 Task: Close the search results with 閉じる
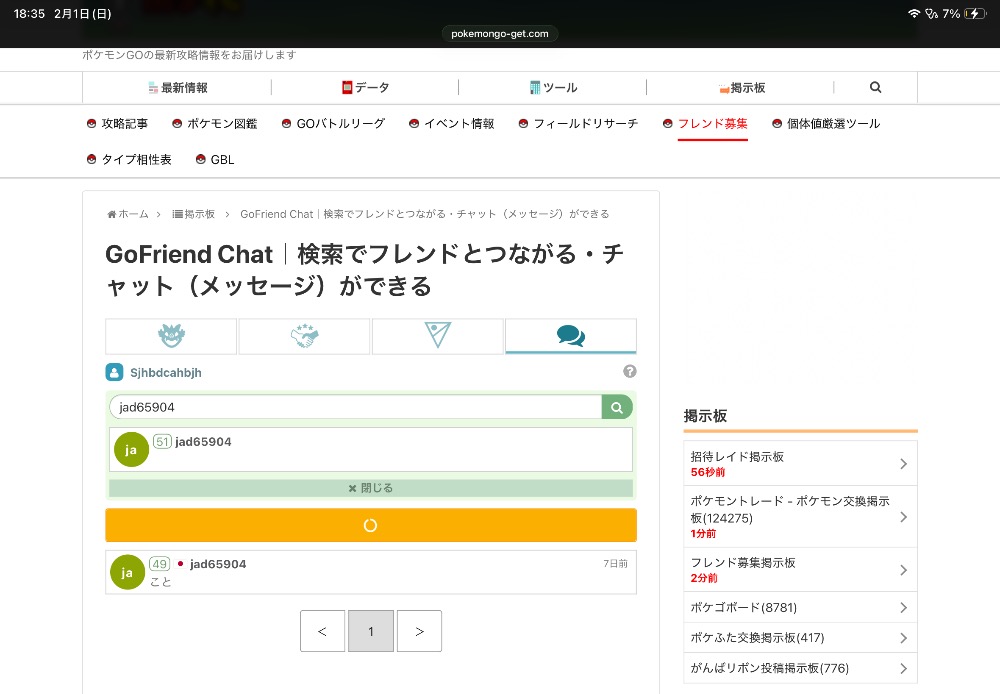[x=370, y=488]
